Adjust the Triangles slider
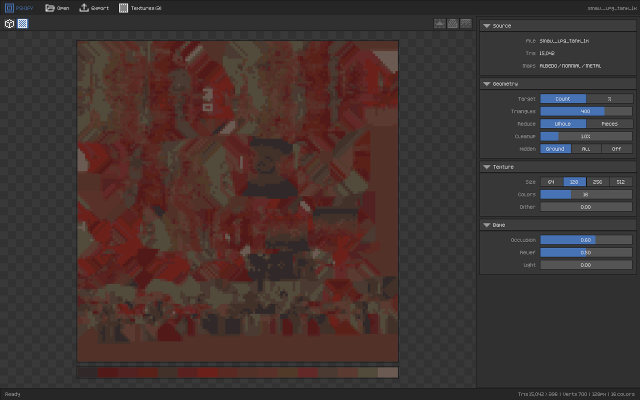 (x=586, y=111)
